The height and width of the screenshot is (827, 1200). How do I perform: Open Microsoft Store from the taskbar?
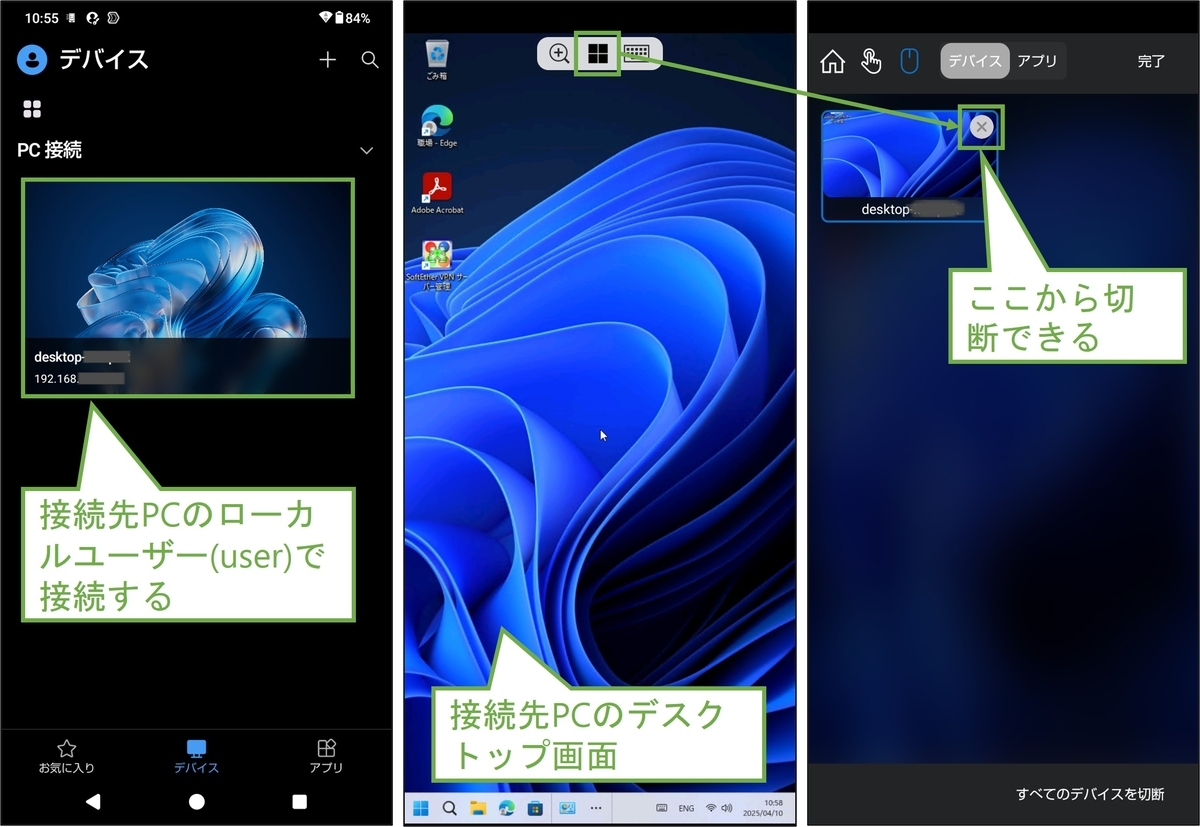(x=535, y=808)
